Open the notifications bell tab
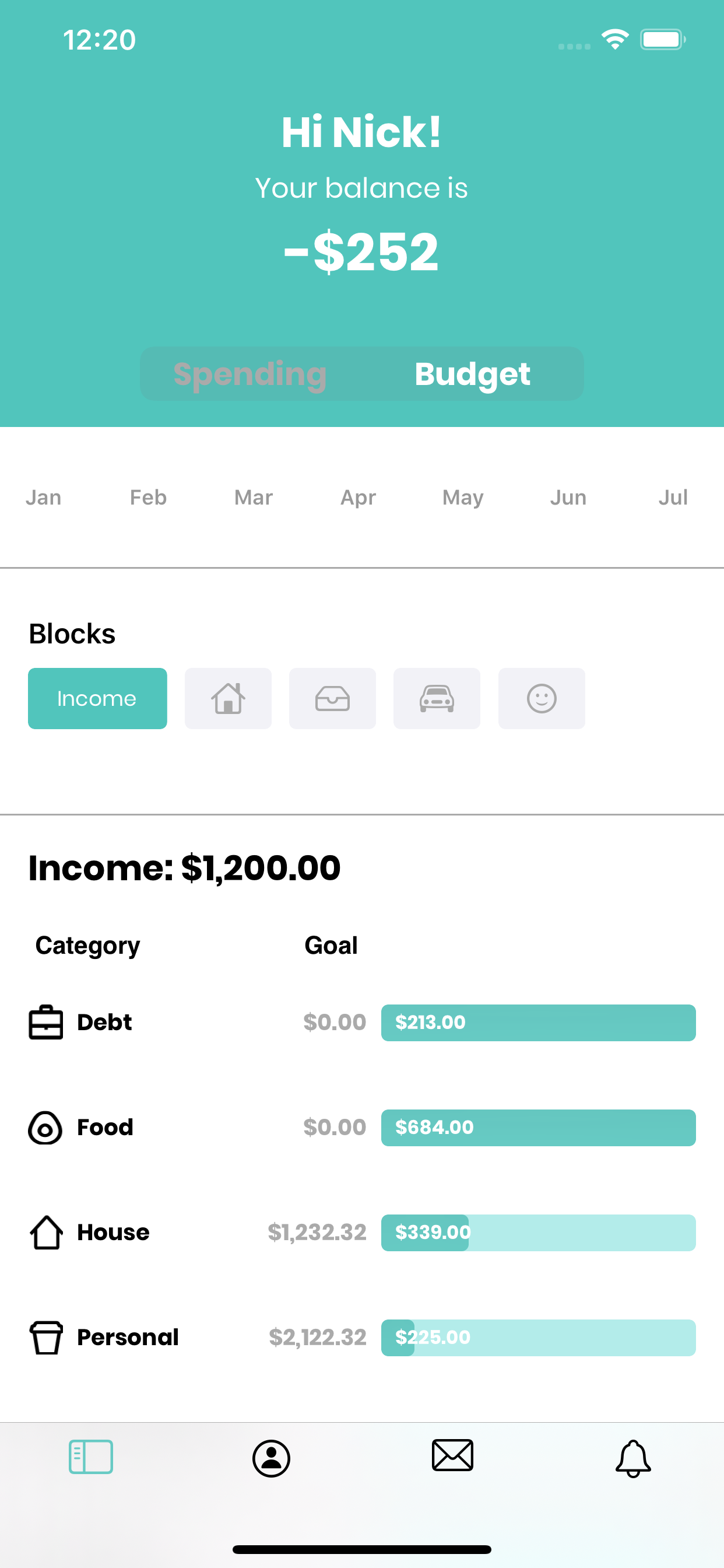Image resolution: width=724 pixels, height=1568 pixels. click(x=633, y=1458)
